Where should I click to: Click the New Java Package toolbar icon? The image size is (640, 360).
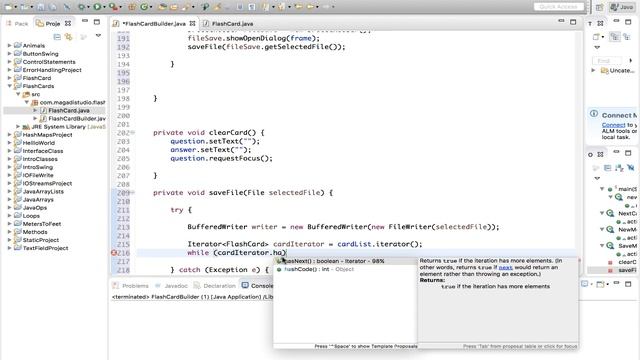pos(132,7)
